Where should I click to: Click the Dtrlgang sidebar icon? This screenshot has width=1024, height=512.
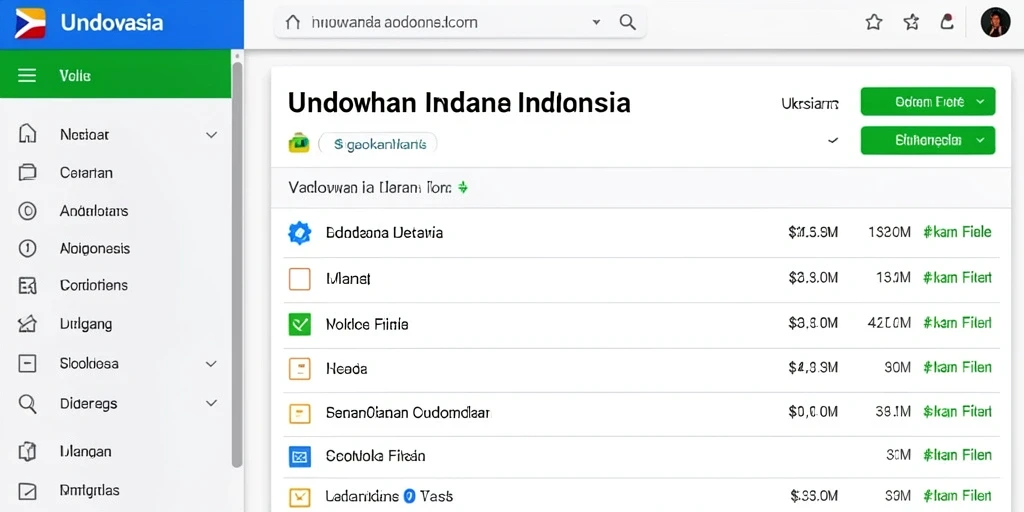(27, 324)
